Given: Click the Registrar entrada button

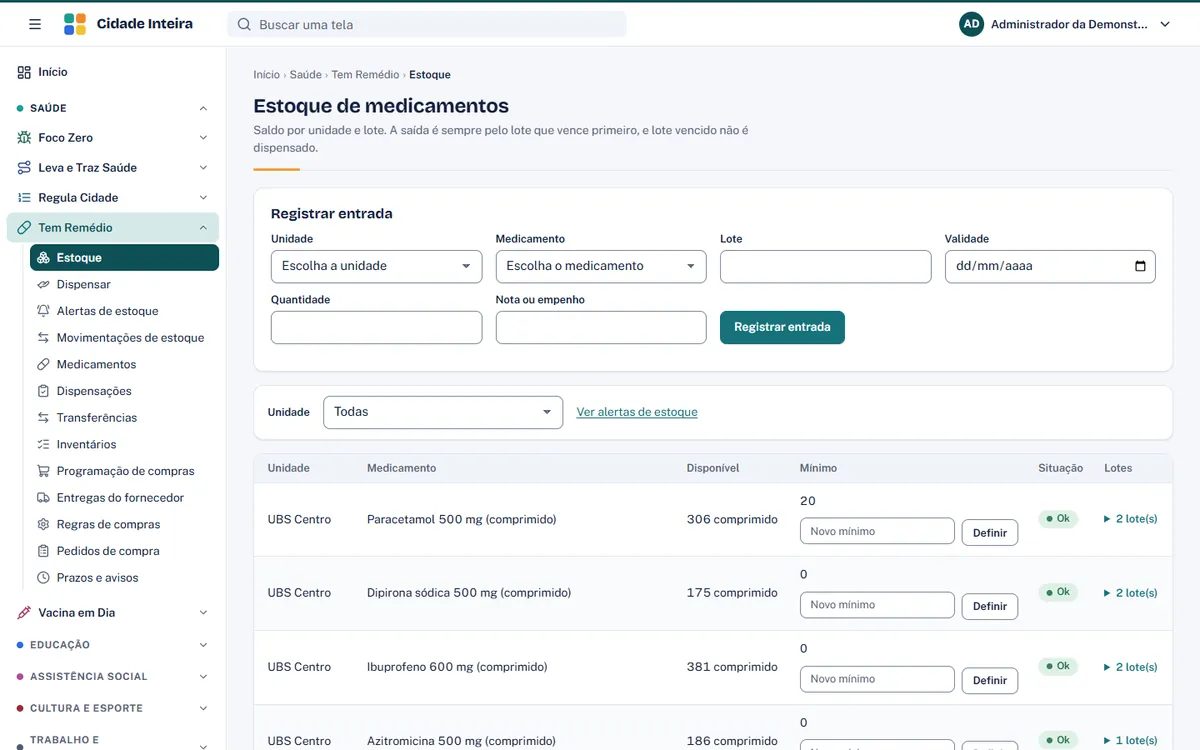Looking at the screenshot, I should click(782, 327).
